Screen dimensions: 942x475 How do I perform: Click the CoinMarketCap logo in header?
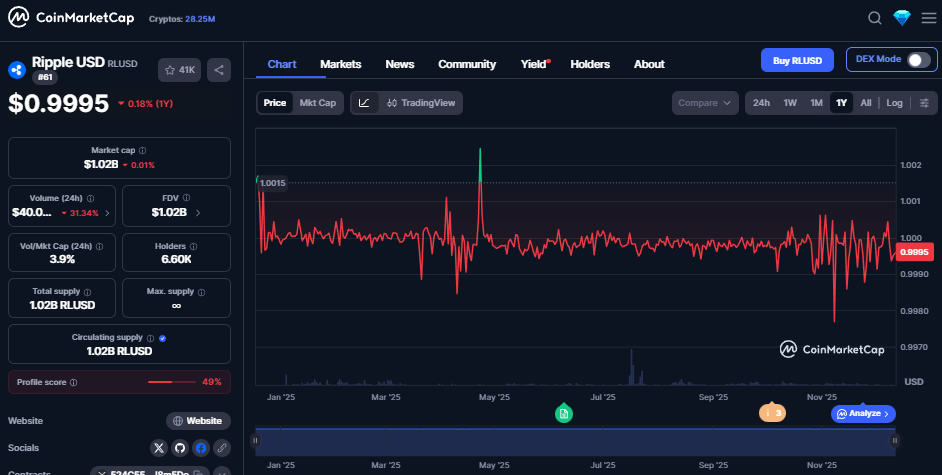(x=71, y=17)
